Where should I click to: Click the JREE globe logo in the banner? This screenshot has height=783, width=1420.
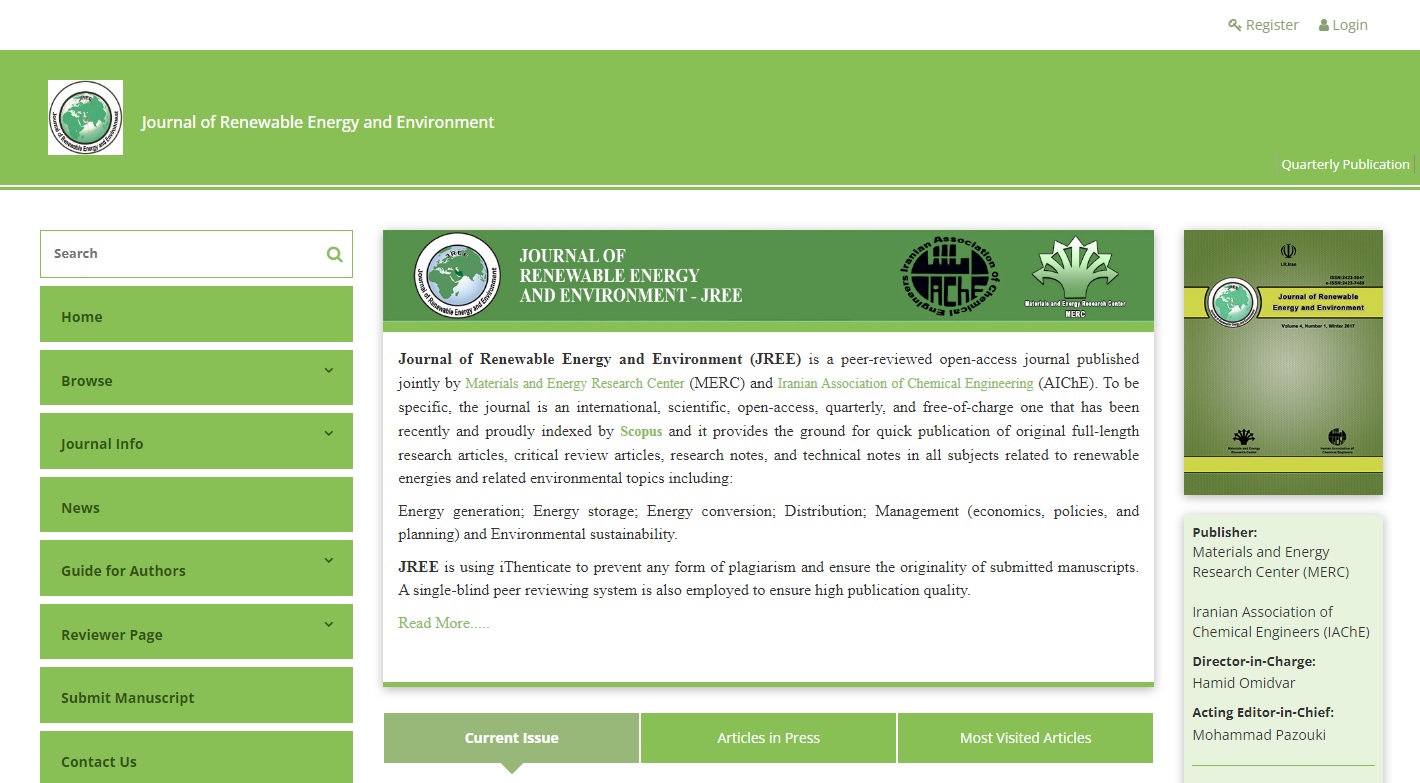click(x=457, y=276)
